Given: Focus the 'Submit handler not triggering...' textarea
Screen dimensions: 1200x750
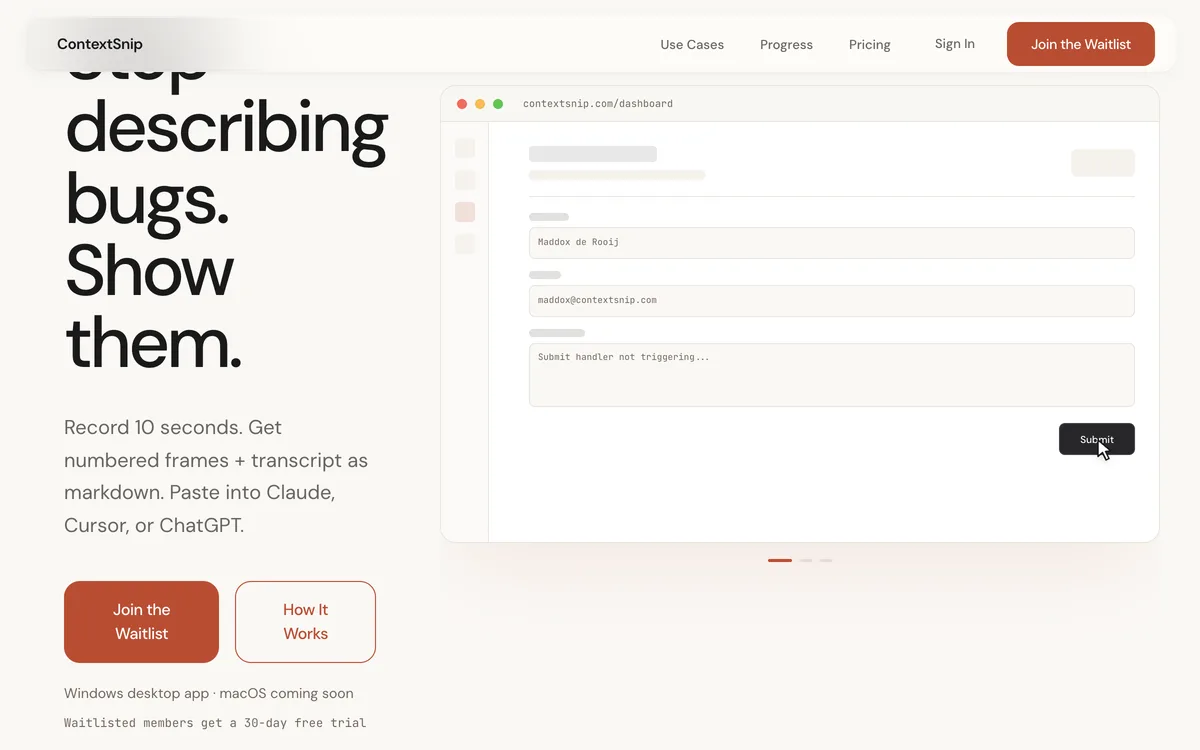Looking at the screenshot, I should point(832,375).
